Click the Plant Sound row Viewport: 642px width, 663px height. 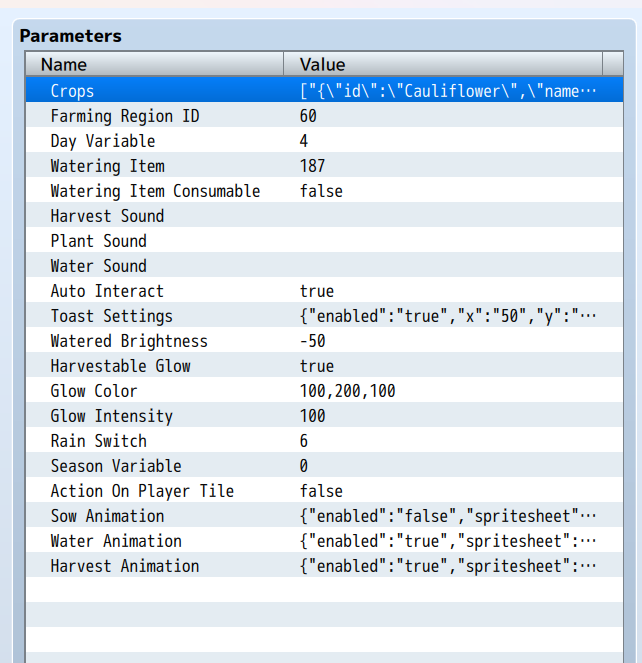(x=98, y=241)
